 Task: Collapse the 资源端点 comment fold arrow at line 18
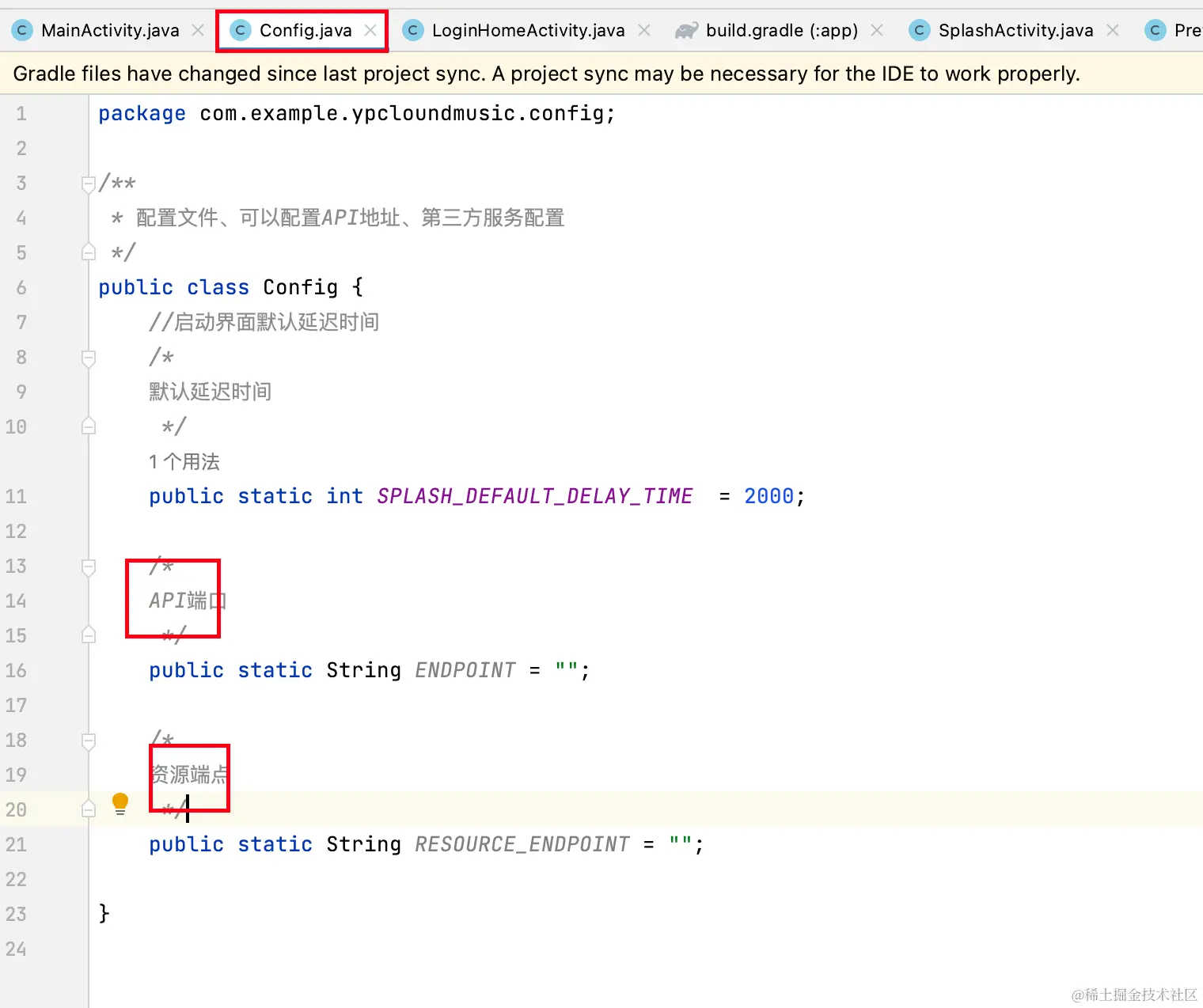[88, 741]
